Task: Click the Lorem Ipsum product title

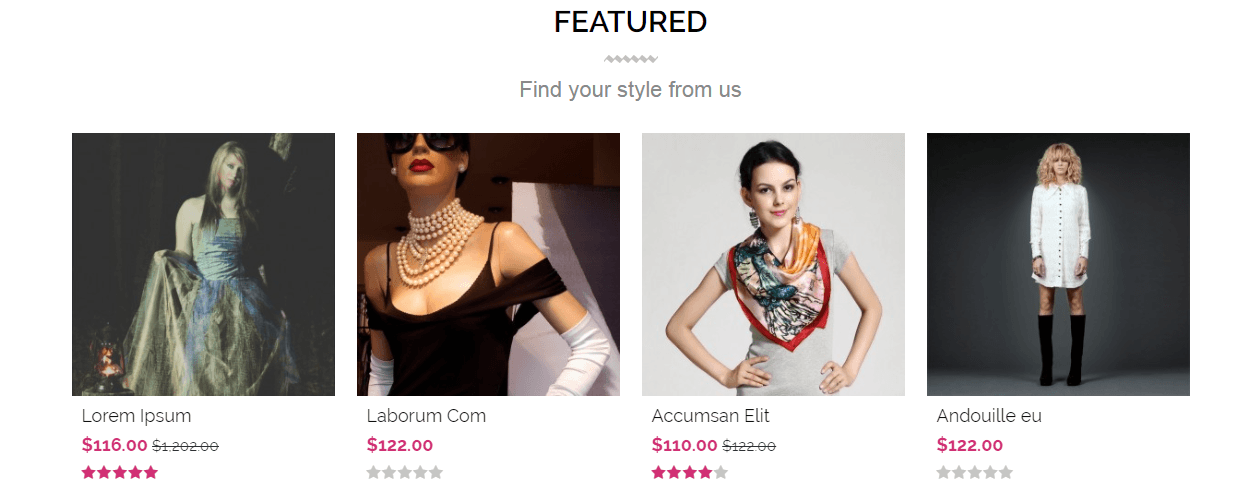Action: pyautogui.click(x=136, y=416)
